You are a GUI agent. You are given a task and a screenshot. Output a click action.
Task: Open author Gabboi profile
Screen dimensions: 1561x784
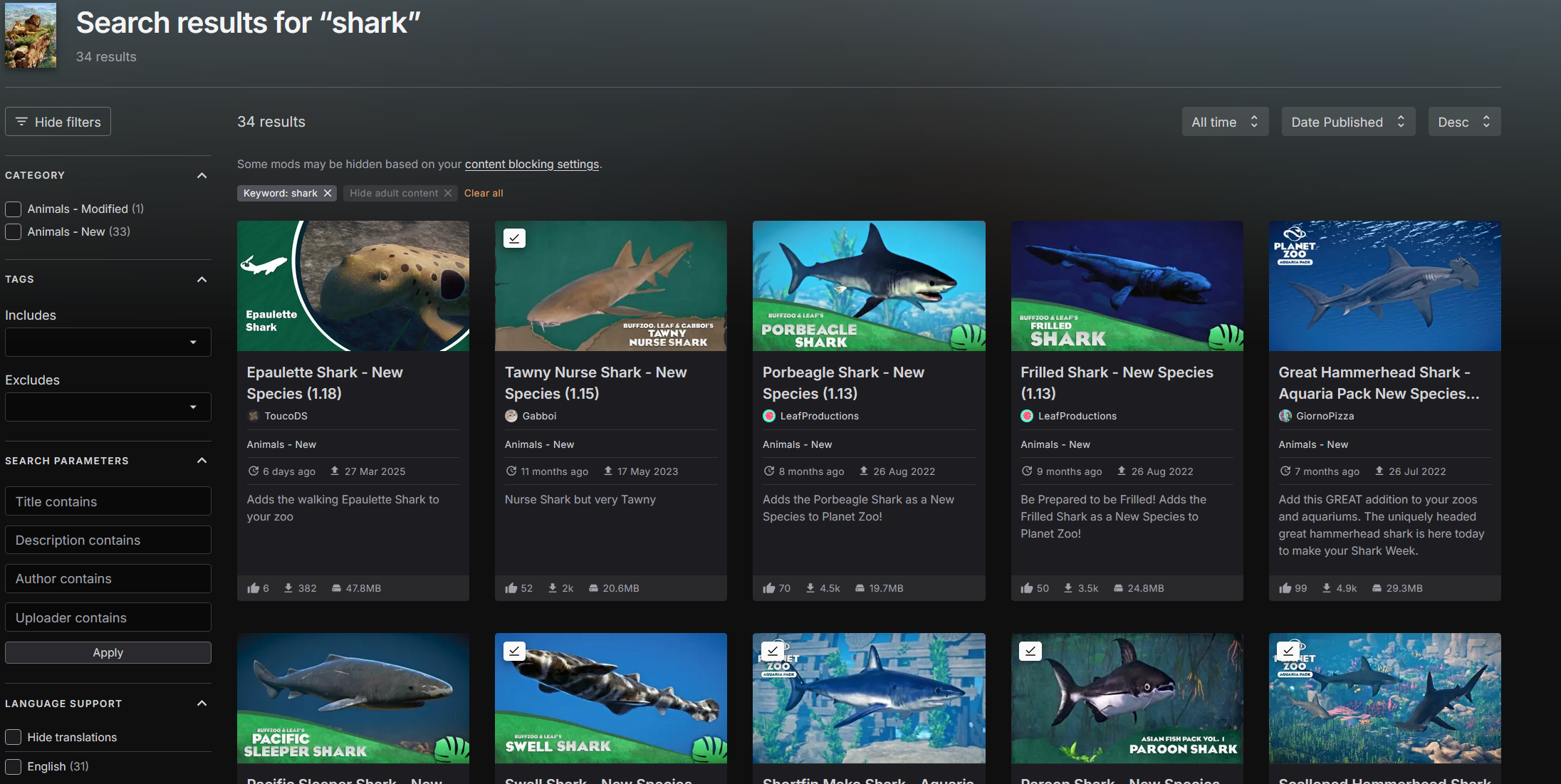(x=539, y=416)
